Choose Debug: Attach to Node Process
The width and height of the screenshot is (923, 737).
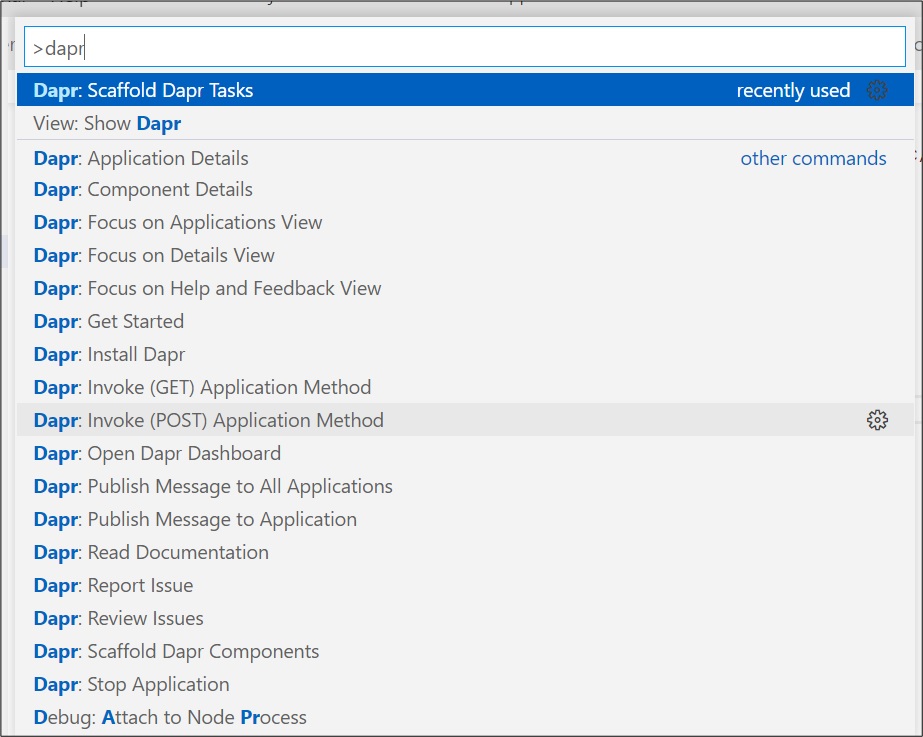pyautogui.click(x=170, y=717)
